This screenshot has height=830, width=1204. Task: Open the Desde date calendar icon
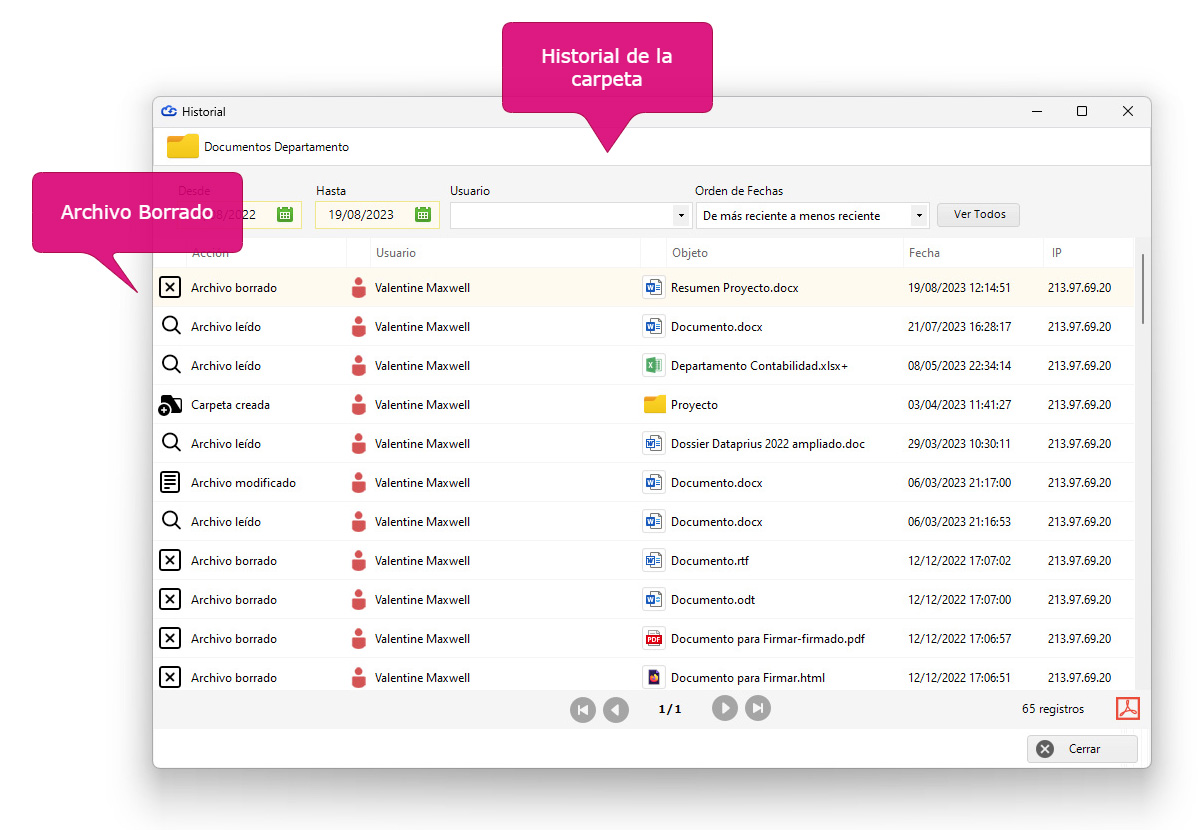285,214
